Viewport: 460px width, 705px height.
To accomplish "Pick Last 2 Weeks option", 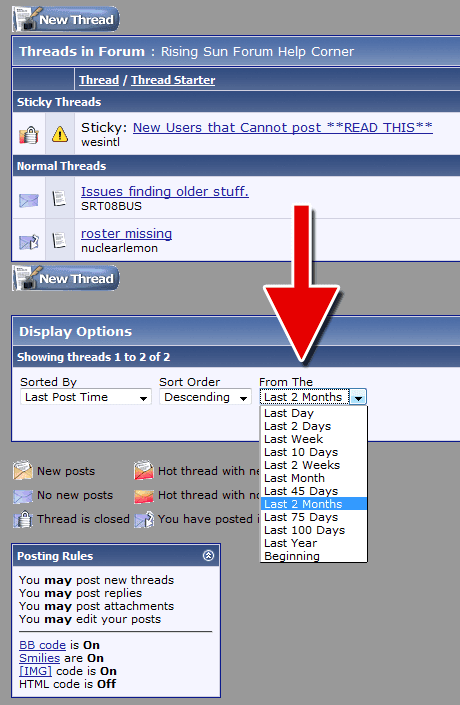I will (x=314, y=465).
